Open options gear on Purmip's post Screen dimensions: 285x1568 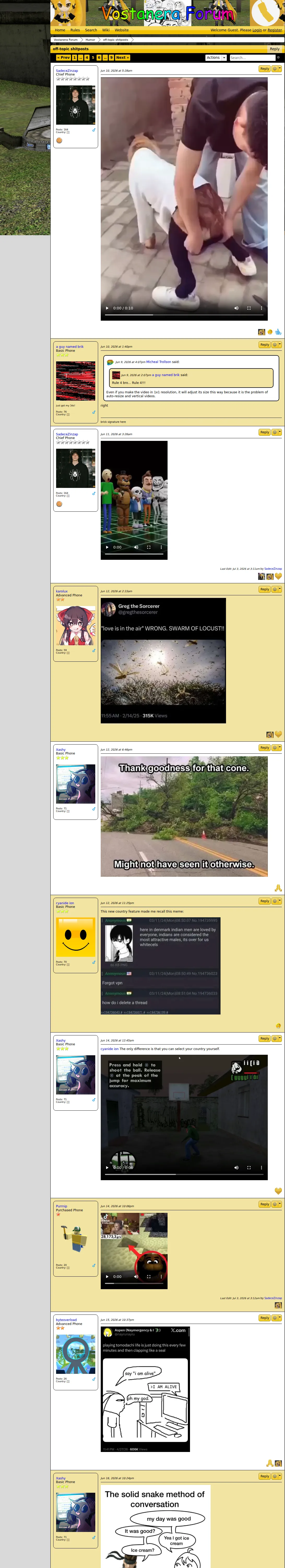[x=276, y=1204]
